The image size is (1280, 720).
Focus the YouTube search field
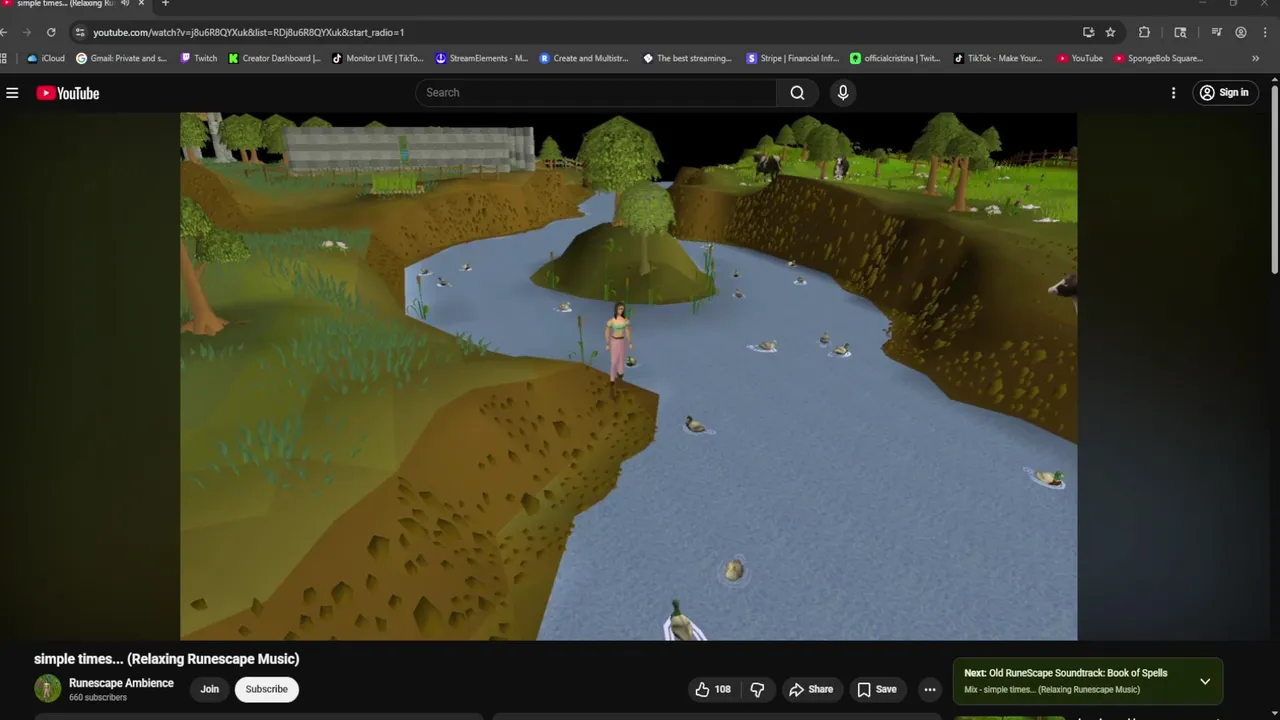(597, 93)
